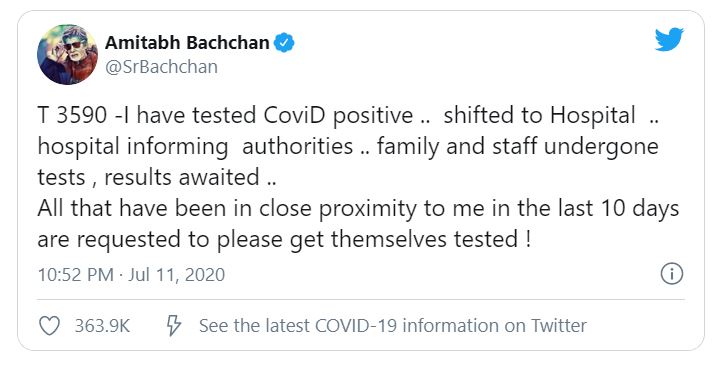Click the 363.9K likes count
The height and width of the screenshot is (367, 715).
tap(102, 326)
